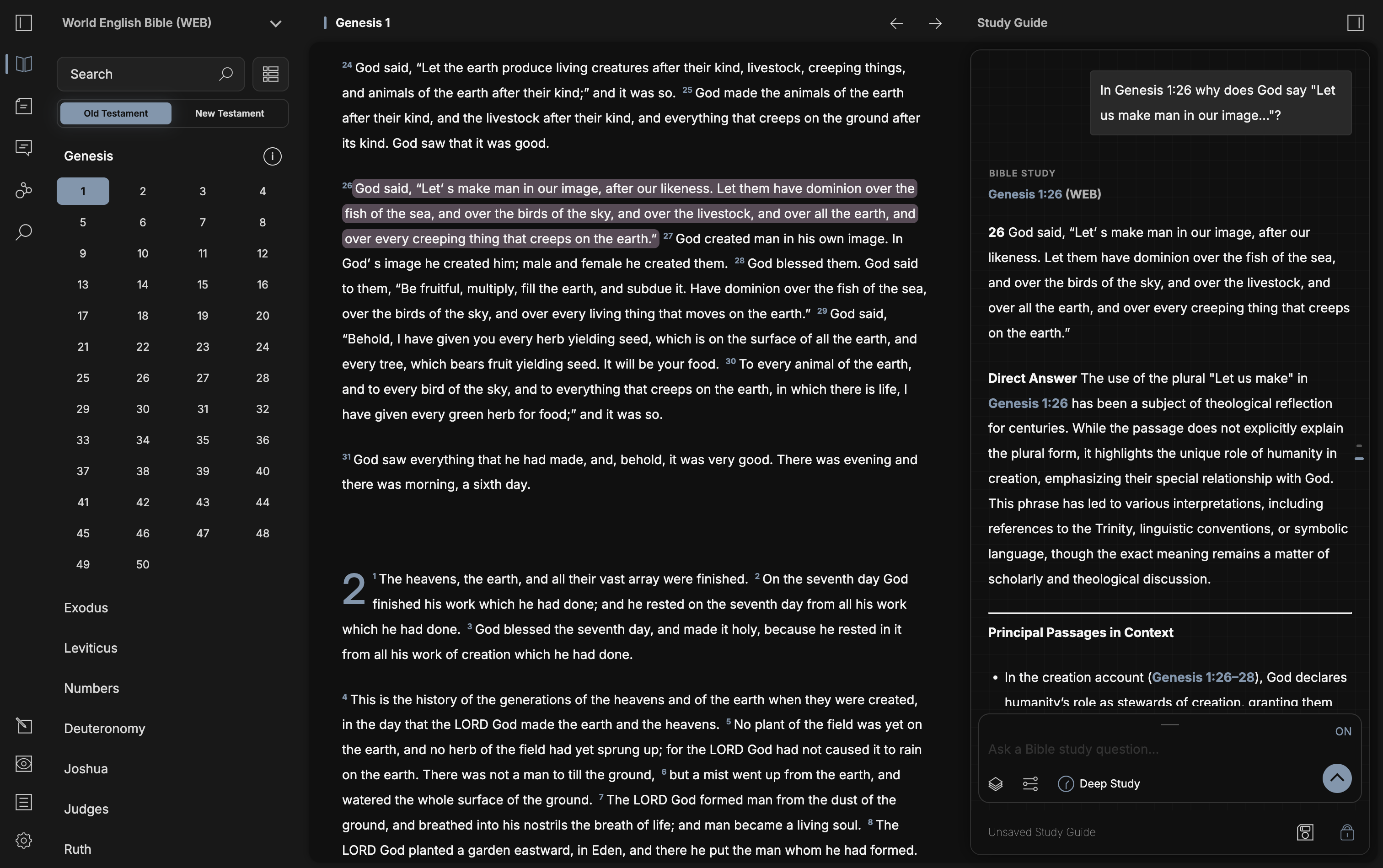Switch the book list layout view icon

tap(270, 74)
